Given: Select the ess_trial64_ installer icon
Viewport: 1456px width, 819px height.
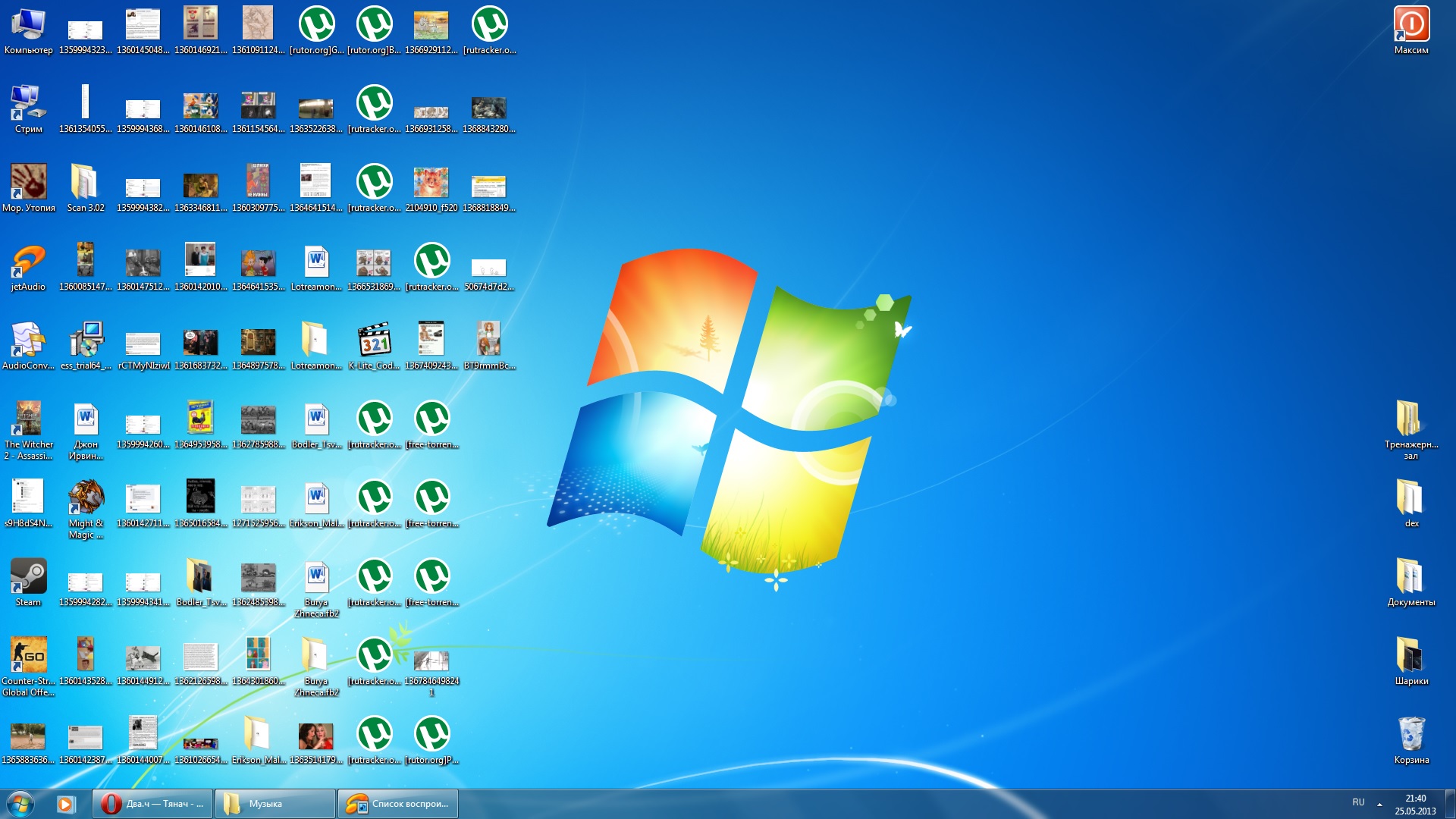Looking at the screenshot, I should (86, 346).
